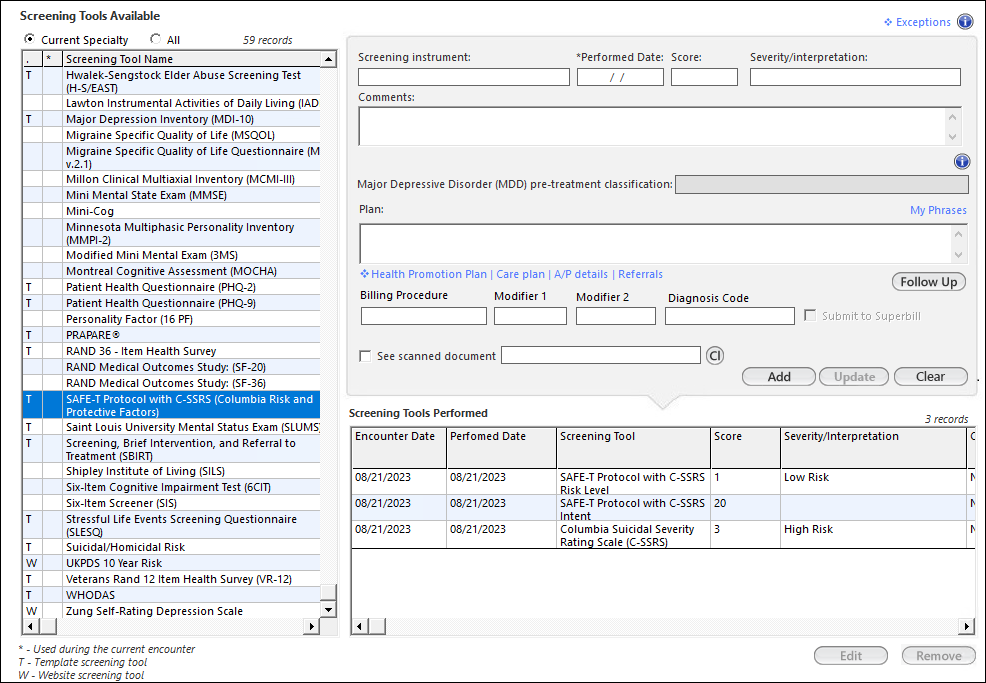986x683 pixels.
Task: Click the CI icon beside scanned document field
Action: 714,355
